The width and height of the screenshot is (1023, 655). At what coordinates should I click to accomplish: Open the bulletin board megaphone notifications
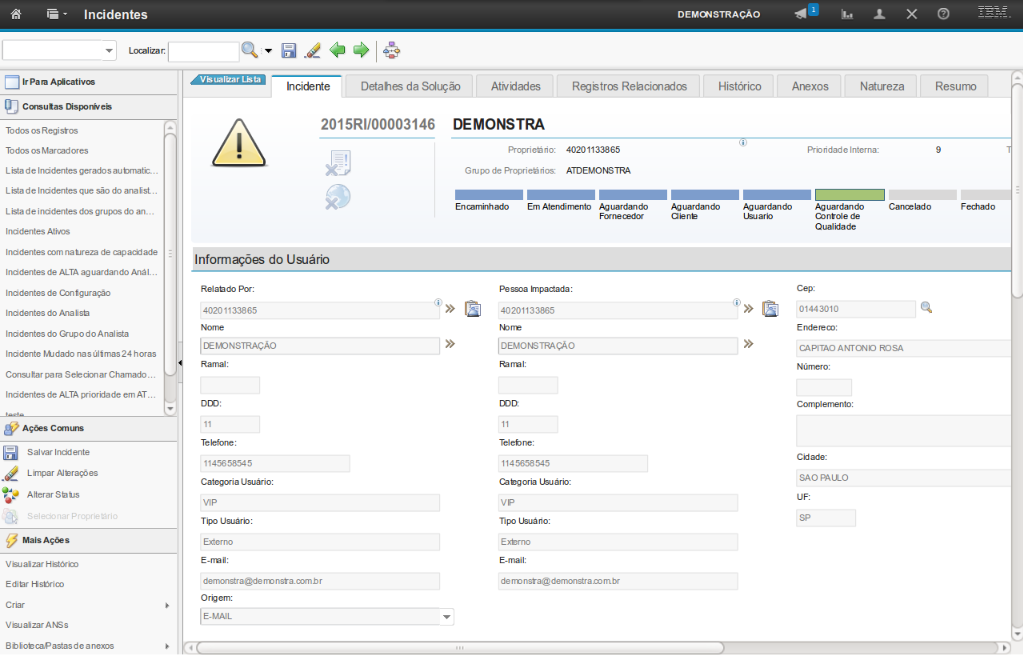801,14
